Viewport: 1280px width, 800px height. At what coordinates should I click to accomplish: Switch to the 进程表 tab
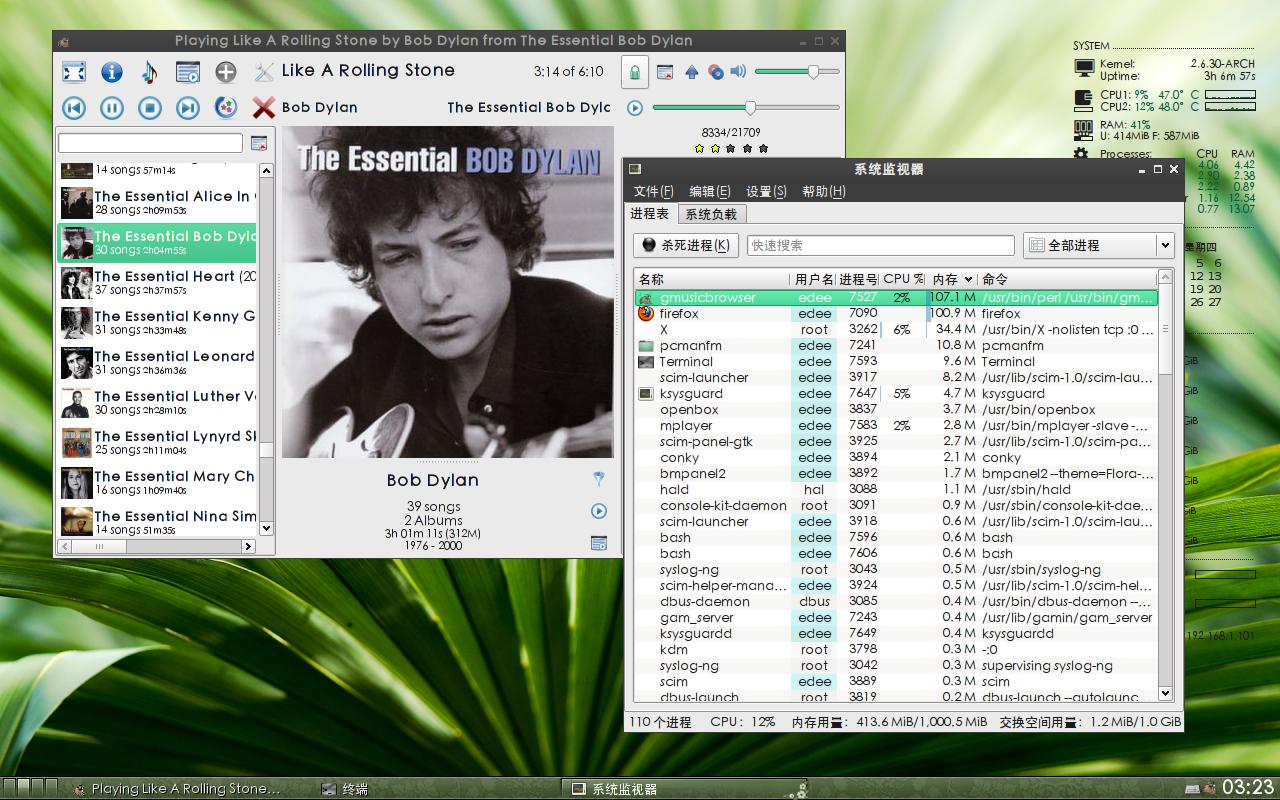pos(650,214)
